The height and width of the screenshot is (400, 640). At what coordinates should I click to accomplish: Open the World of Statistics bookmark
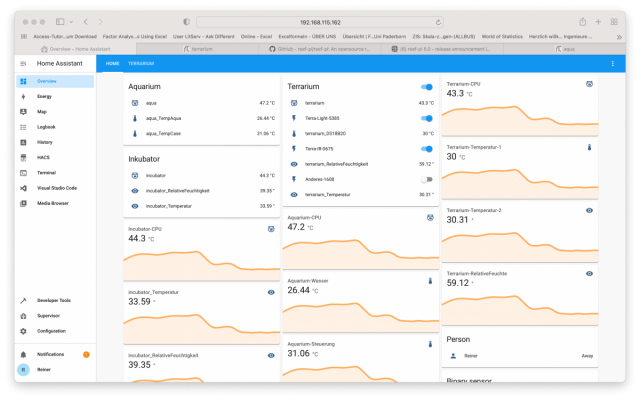click(x=502, y=36)
